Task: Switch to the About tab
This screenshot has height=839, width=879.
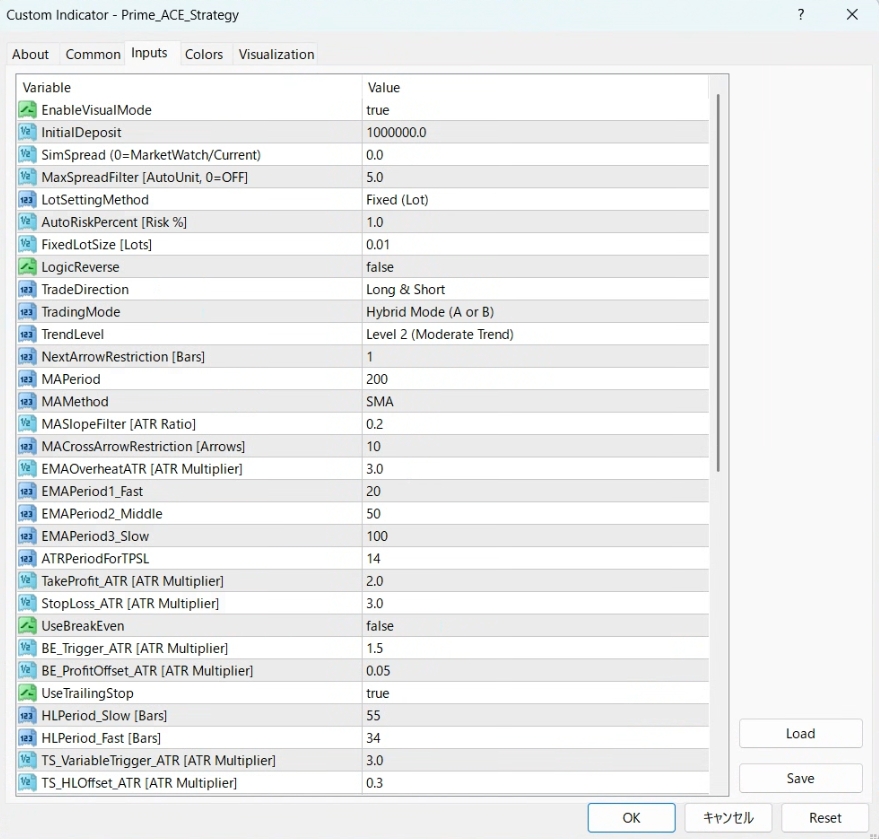Action: [x=30, y=54]
